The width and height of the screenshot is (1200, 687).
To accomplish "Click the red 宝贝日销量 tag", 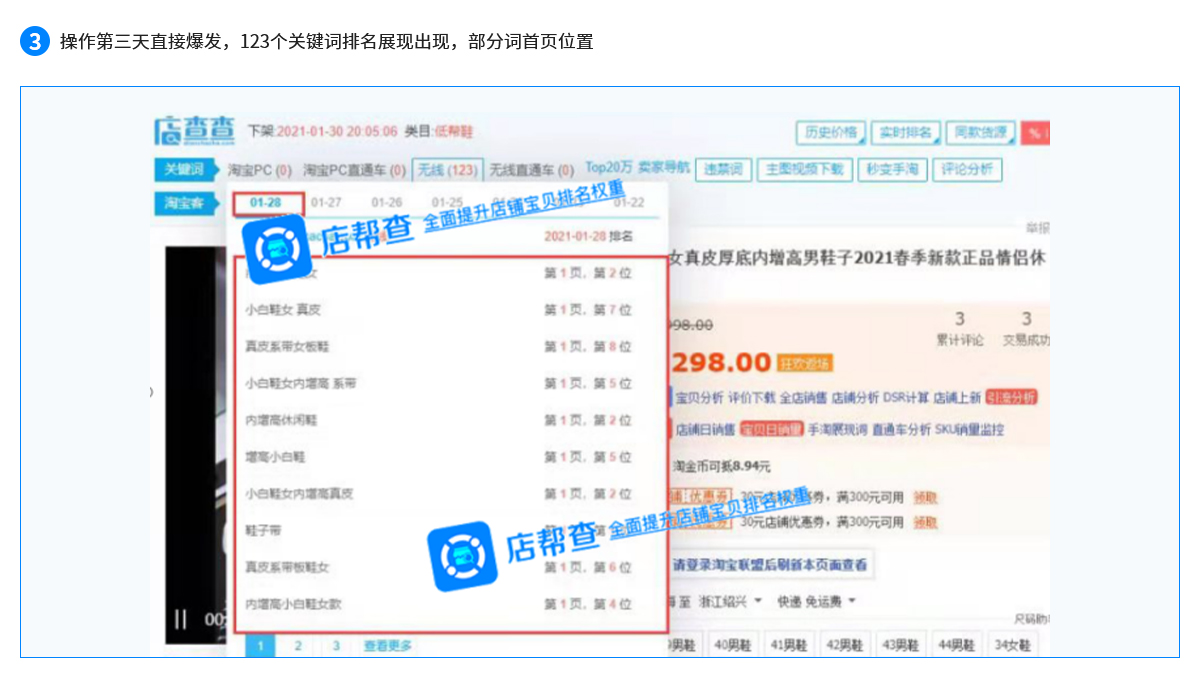I will pyautogui.click(x=771, y=430).
